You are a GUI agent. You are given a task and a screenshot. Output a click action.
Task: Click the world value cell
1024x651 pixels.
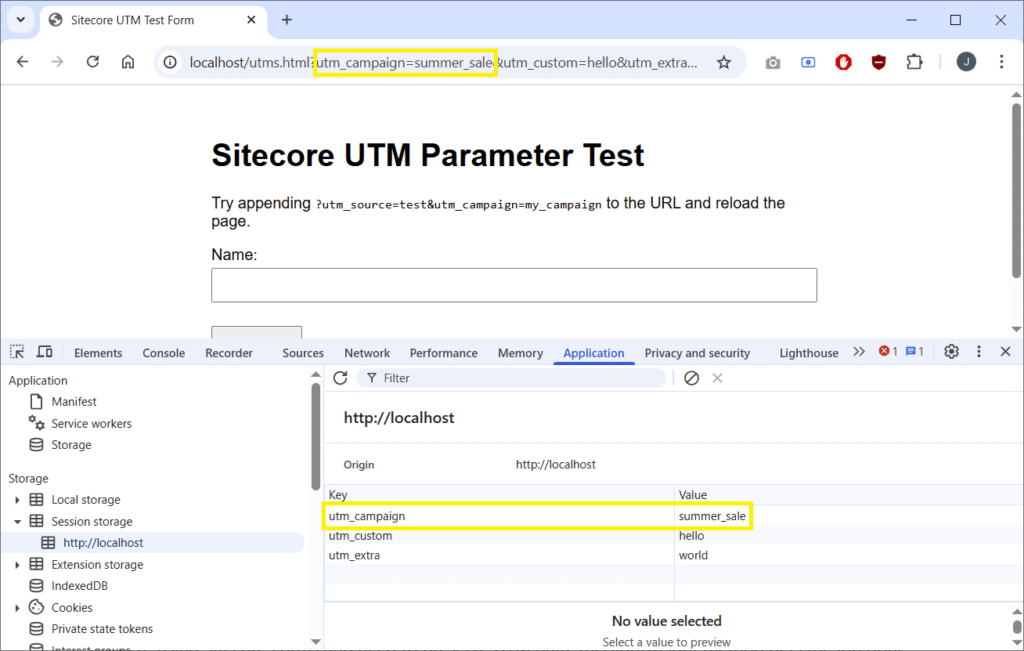[693, 555]
